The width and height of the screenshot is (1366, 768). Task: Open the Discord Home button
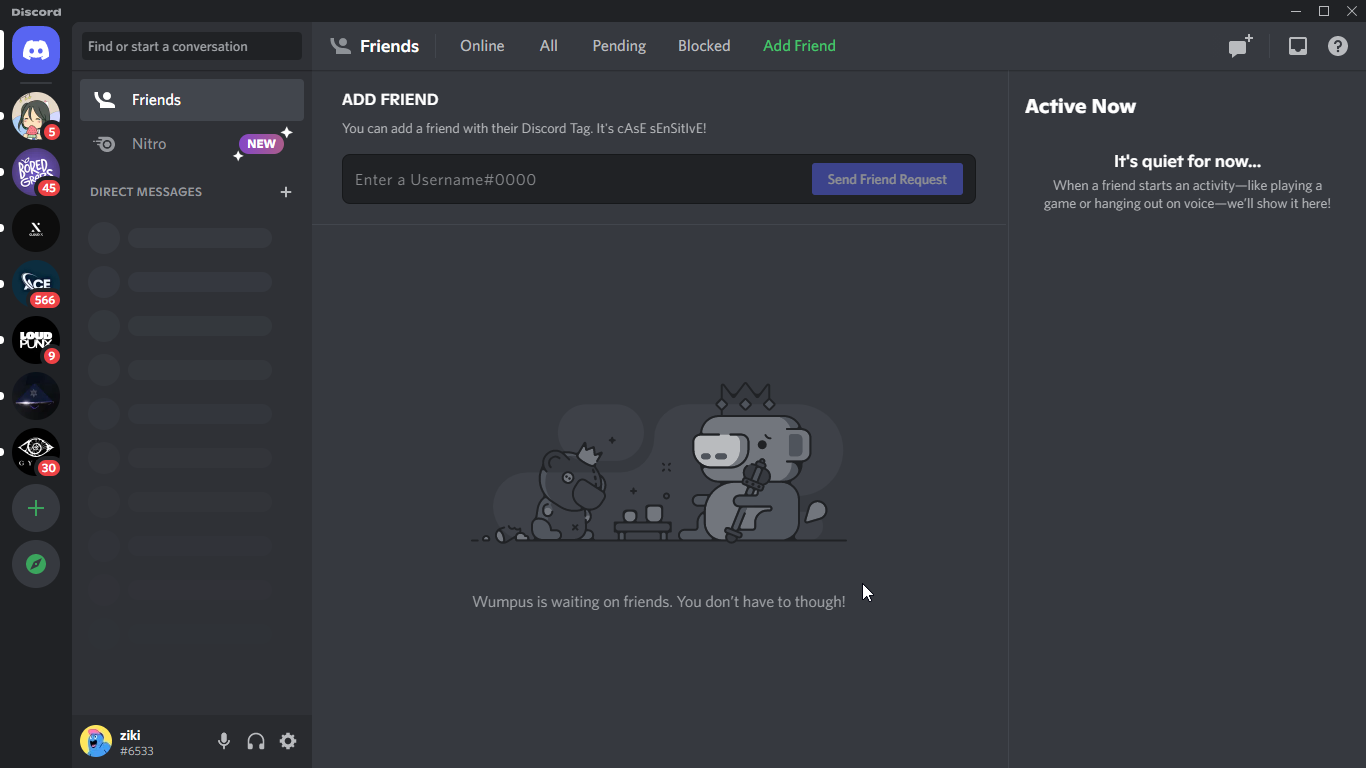click(35, 49)
